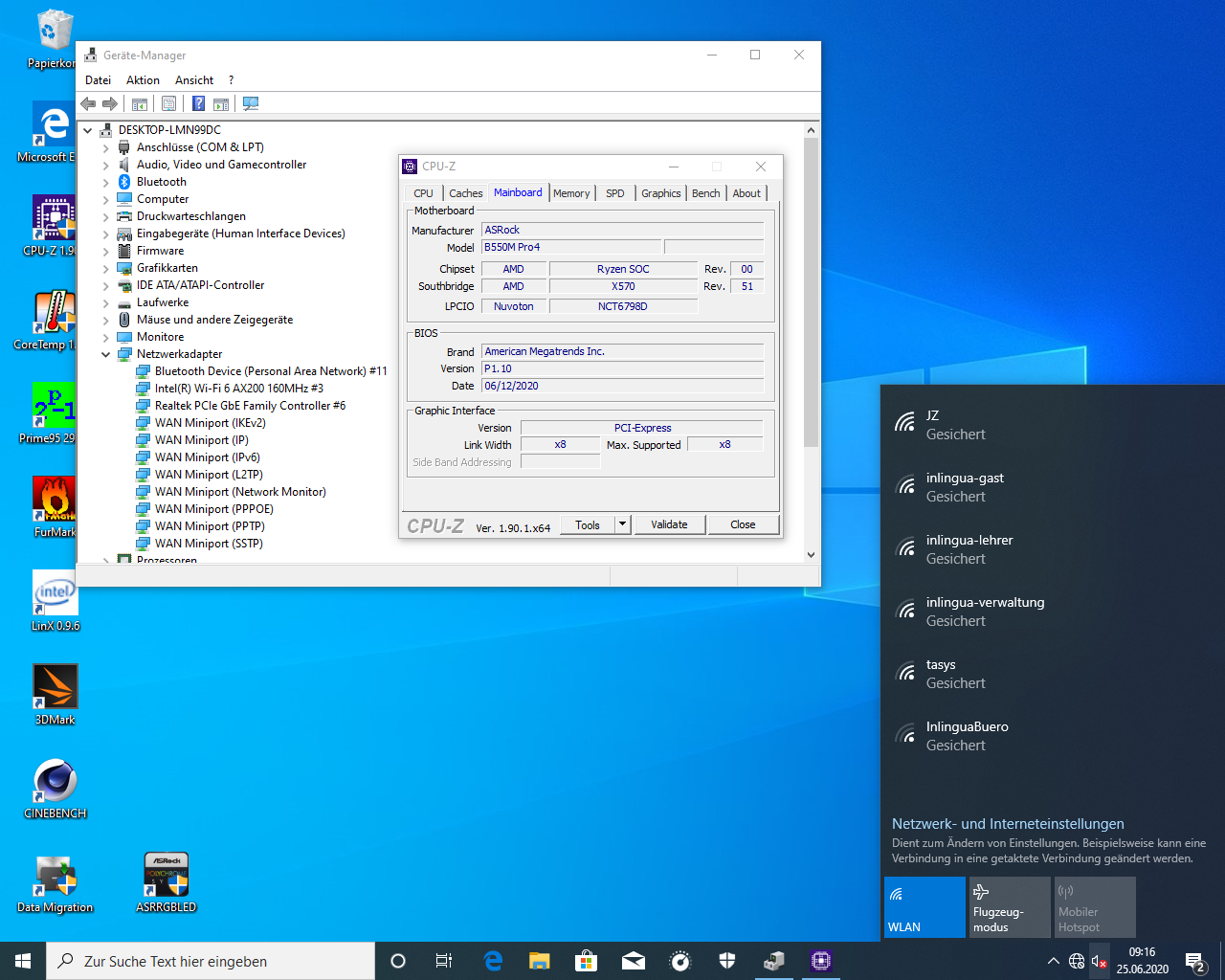Toggle the WLAN quick action tile
The width and height of the screenshot is (1225, 980).
point(924,907)
